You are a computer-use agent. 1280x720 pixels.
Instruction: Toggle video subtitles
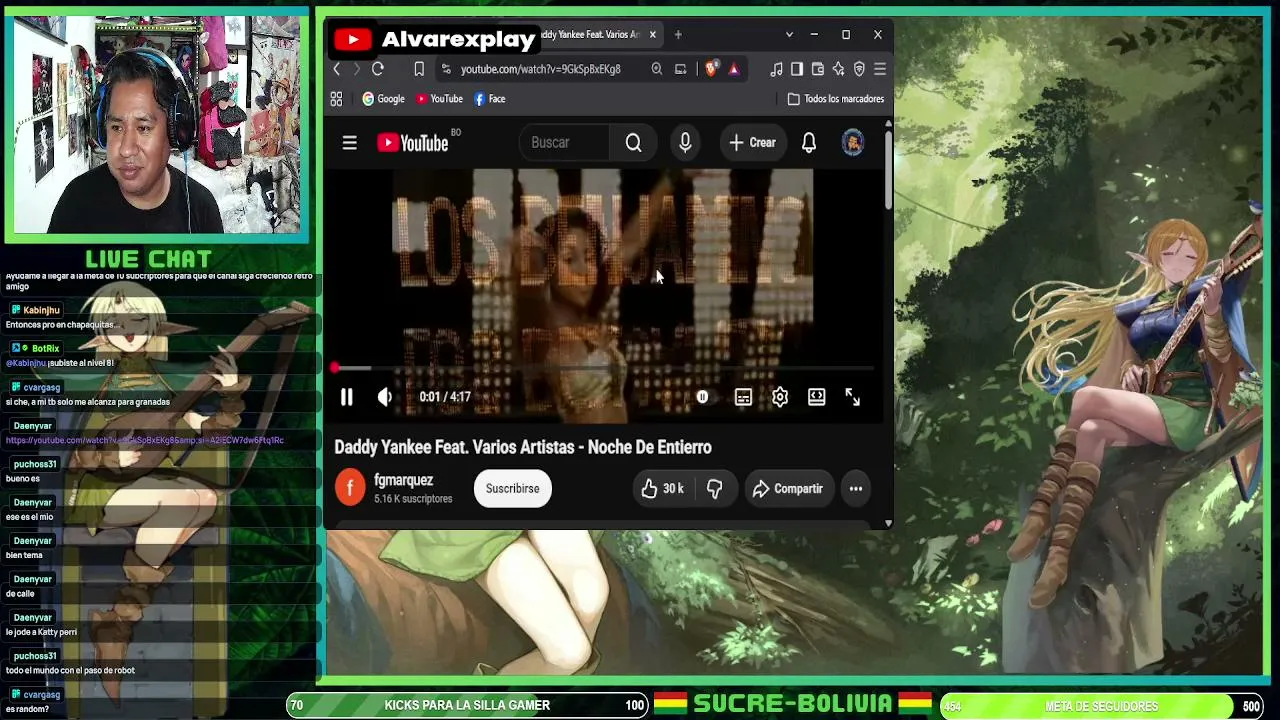[743, 397]
